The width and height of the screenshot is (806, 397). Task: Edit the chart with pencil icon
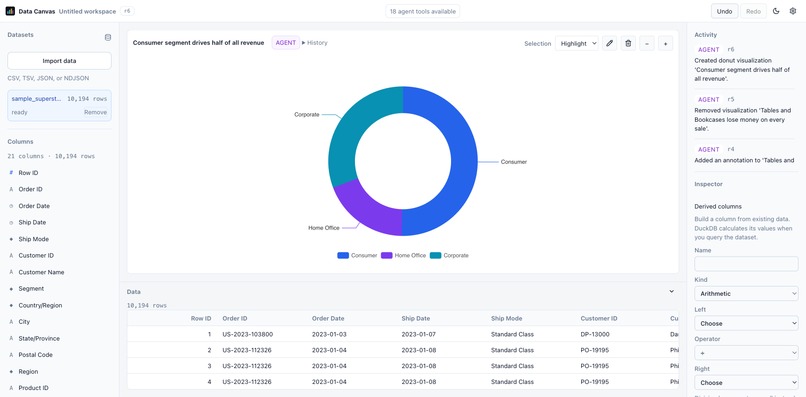[x=609, y=44]
